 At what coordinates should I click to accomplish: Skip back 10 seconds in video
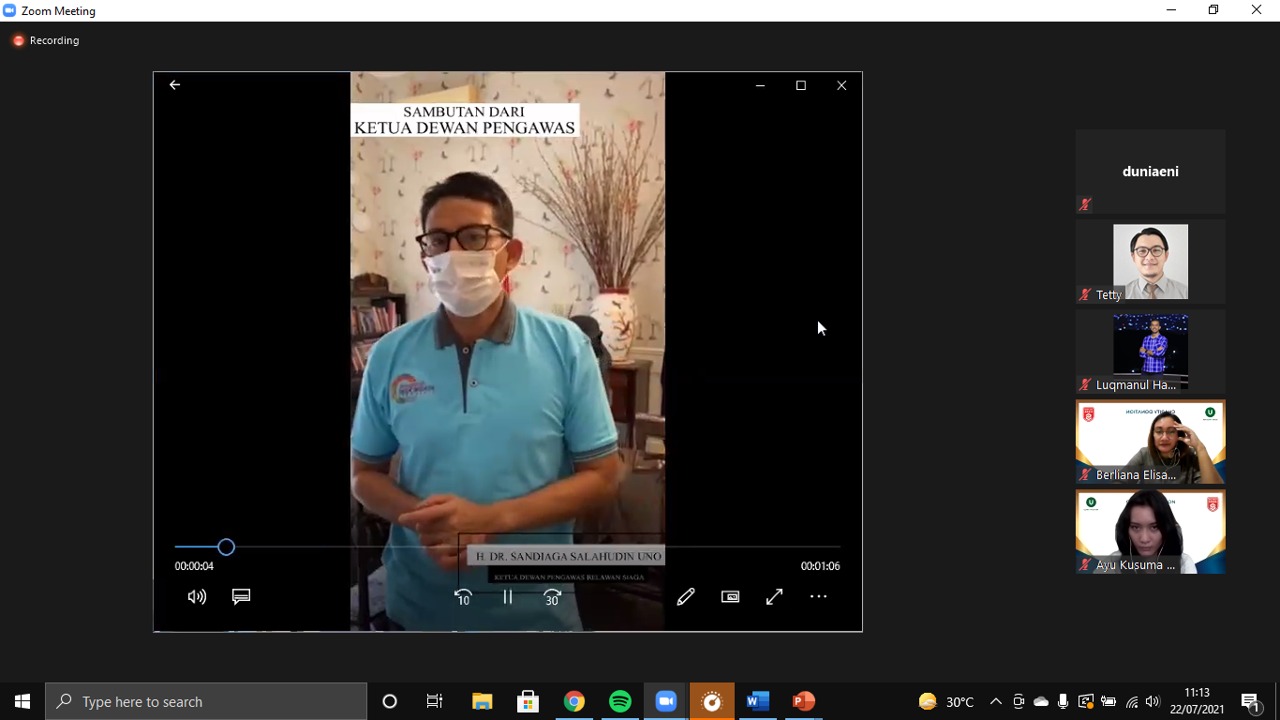(x=463, y=597)
